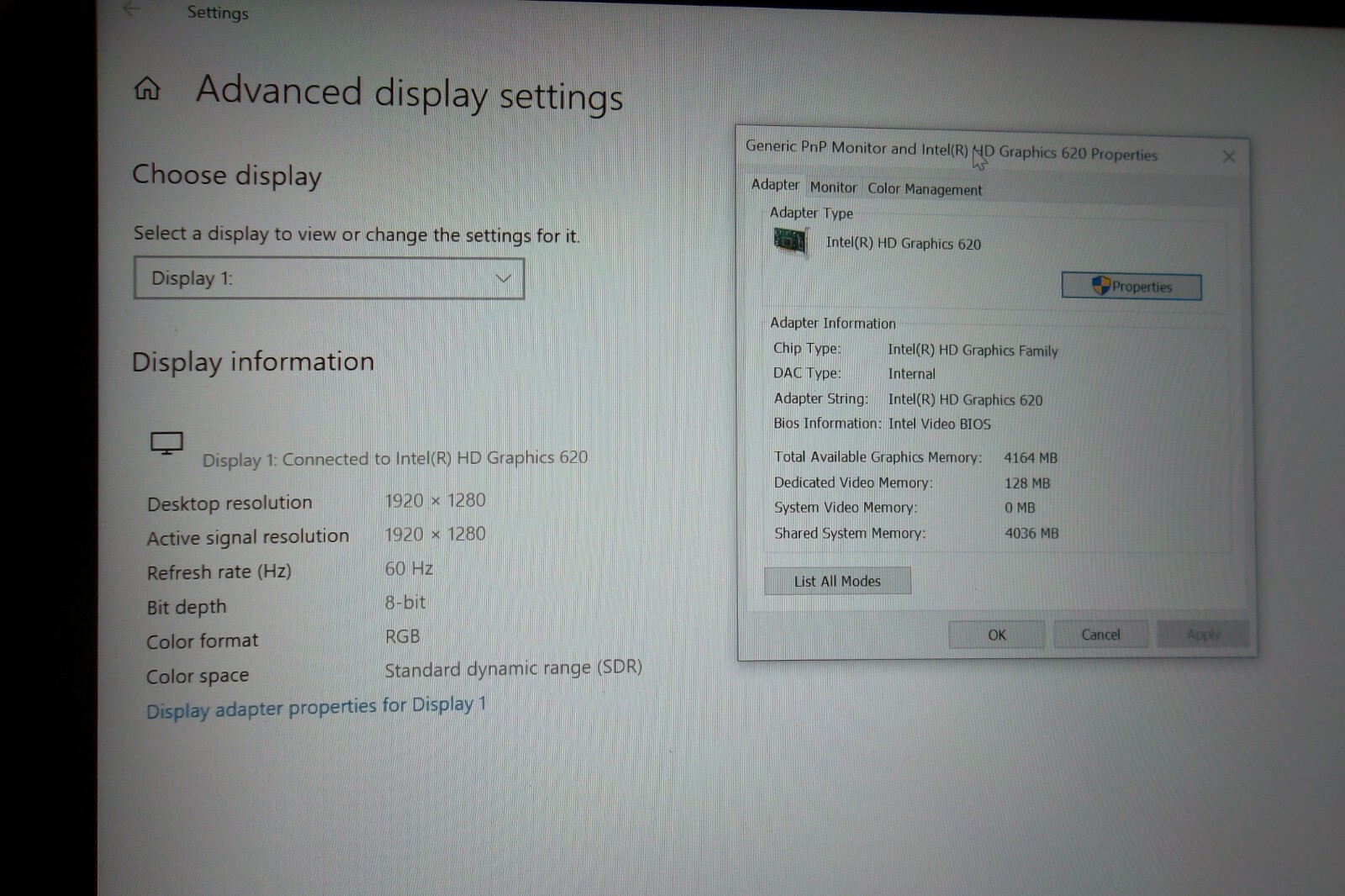Image resolution: width=1345 pixels, height=896 pixels.
Task: Click the 60 Hz refresh rate value
Action: click(409, 568)
